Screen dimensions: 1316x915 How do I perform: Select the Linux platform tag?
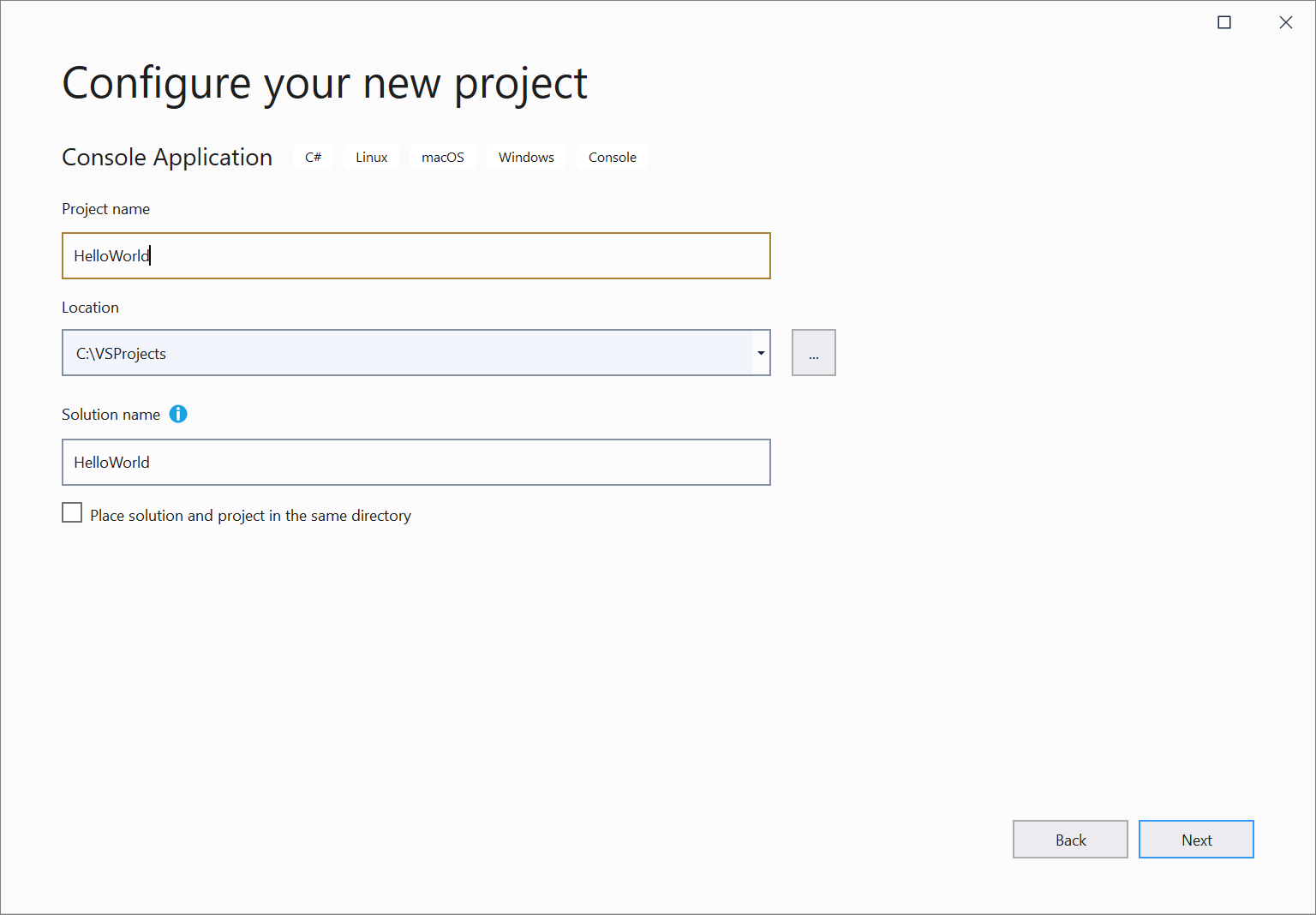click(371, 157)
